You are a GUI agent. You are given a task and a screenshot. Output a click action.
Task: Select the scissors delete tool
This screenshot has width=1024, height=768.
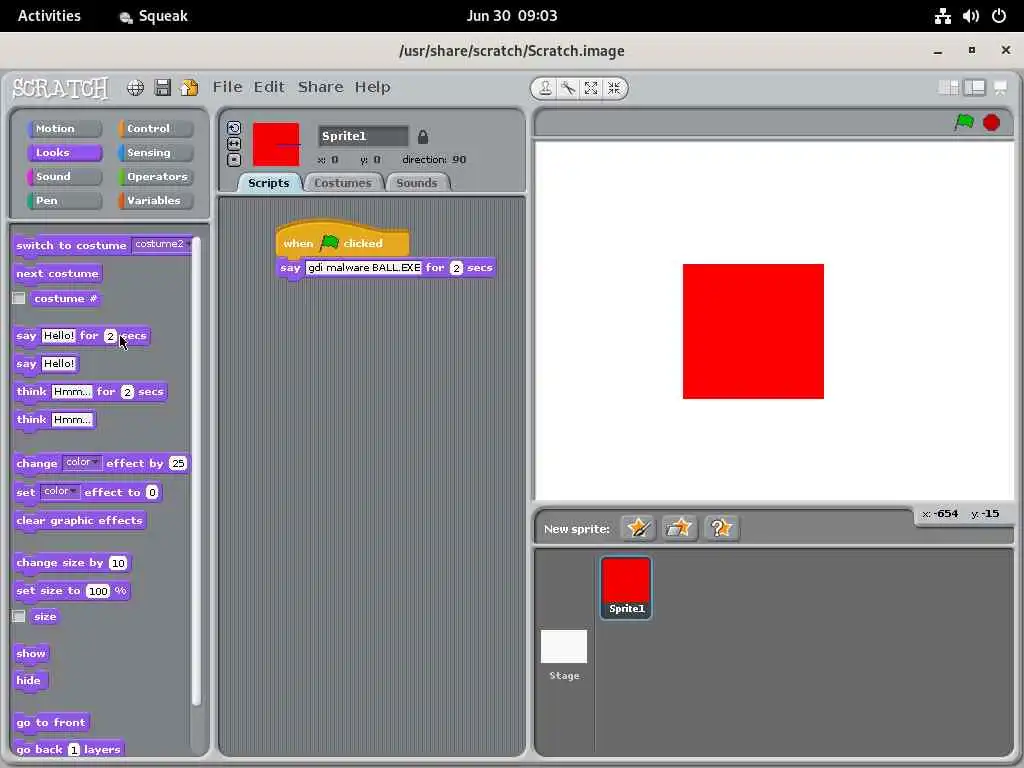point(568,88)
